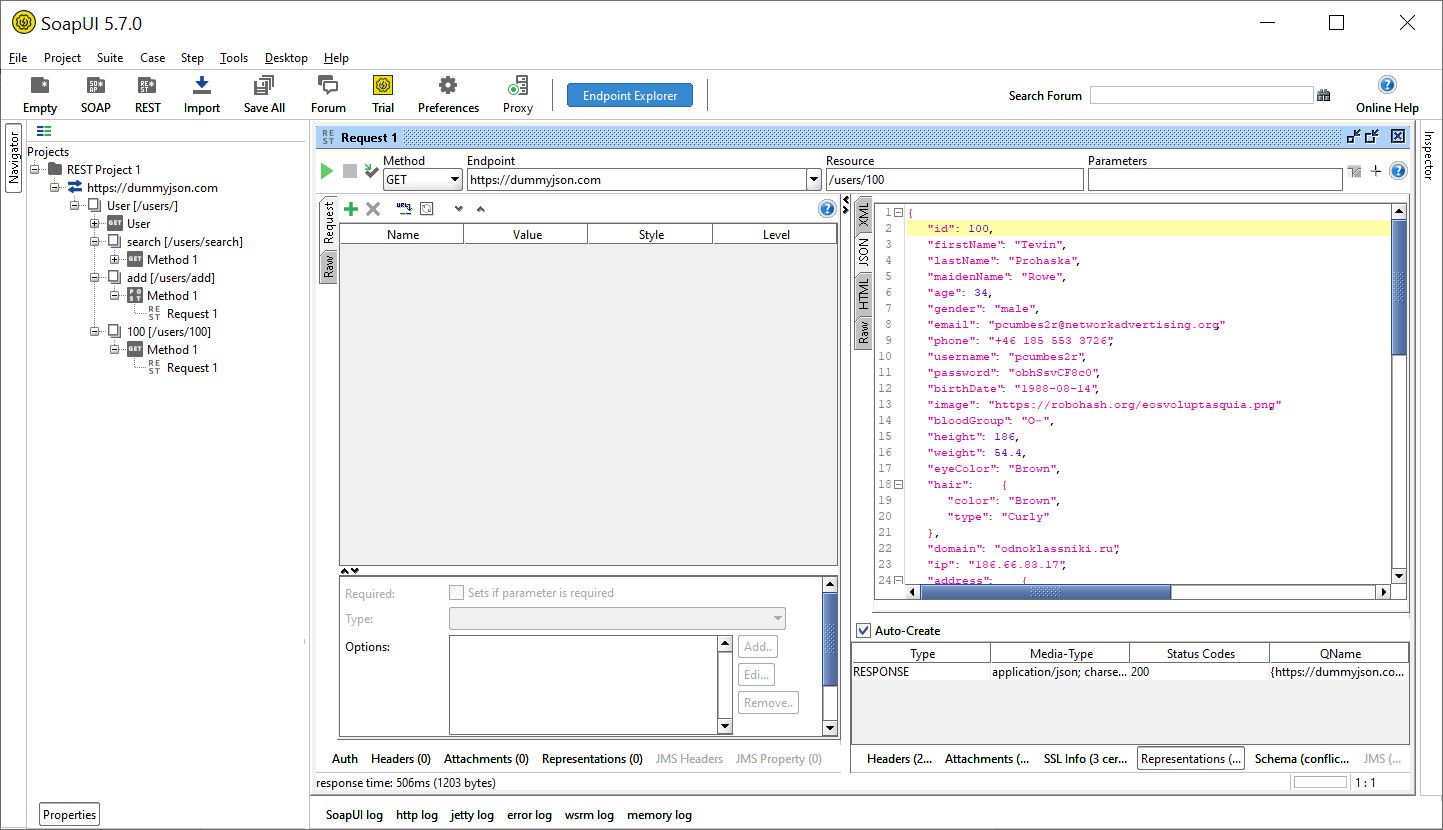Collapse the hair JSON node fold toggle
The width and height of the screenshot is (1443, 830).
(898, 485)
